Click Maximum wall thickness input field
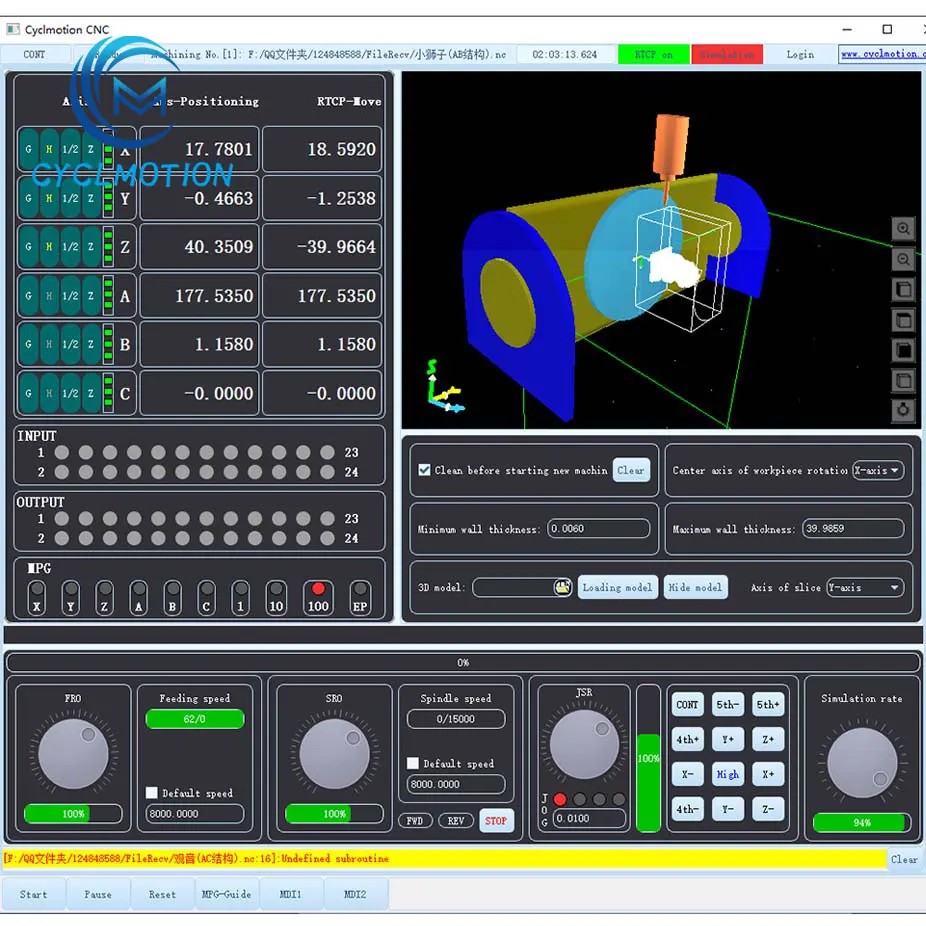The image size is (926, 926). point(853,529)
